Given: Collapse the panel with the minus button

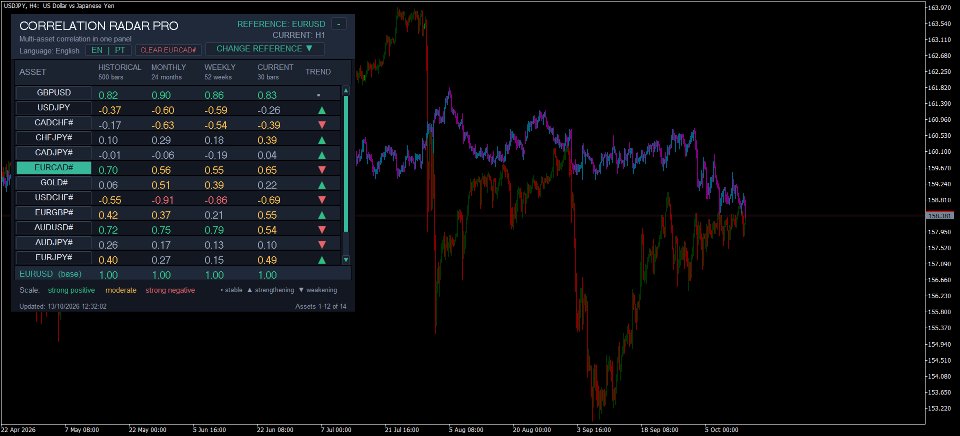Looking at the screenshot, I should [339, 24].
